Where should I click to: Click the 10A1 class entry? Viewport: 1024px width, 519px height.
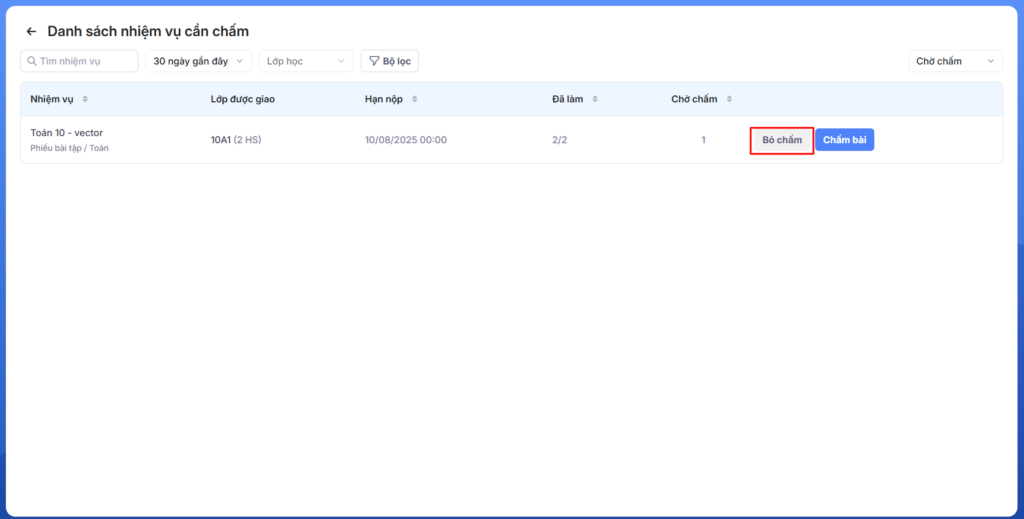[x=220, y=140]
